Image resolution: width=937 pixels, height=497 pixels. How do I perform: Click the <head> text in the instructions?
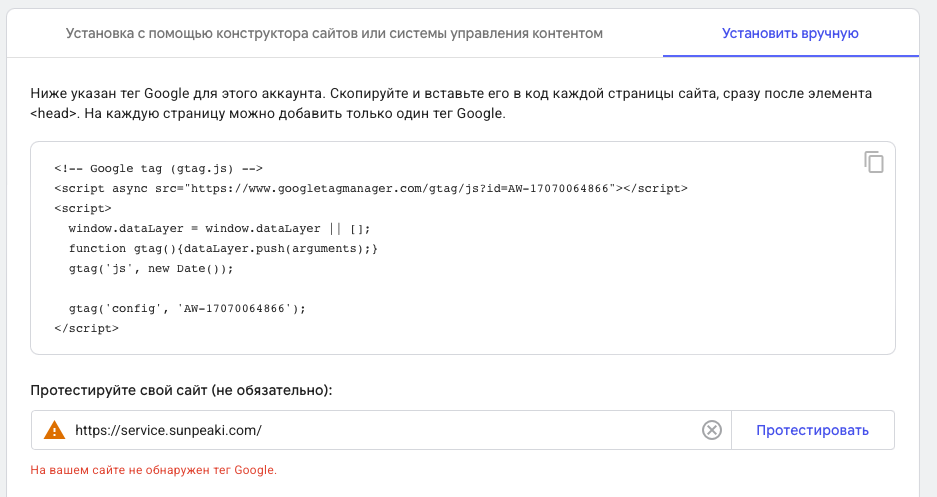(54, 113)
